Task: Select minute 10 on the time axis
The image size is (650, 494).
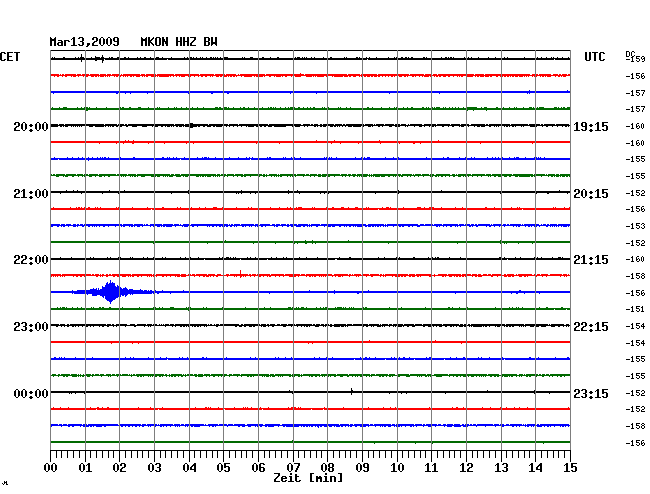Action: pyautogui.click(x=397, y=467)
